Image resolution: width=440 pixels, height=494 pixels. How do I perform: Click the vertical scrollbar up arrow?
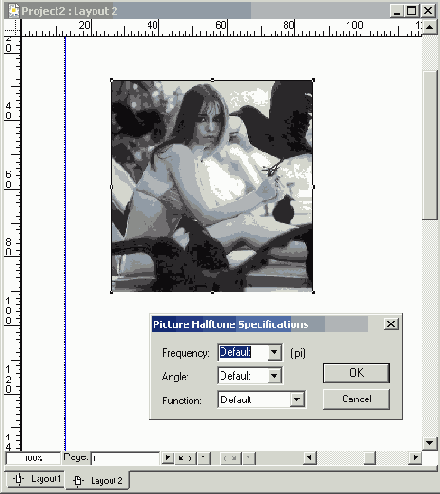pyautogui.click(x=430, y=27)
